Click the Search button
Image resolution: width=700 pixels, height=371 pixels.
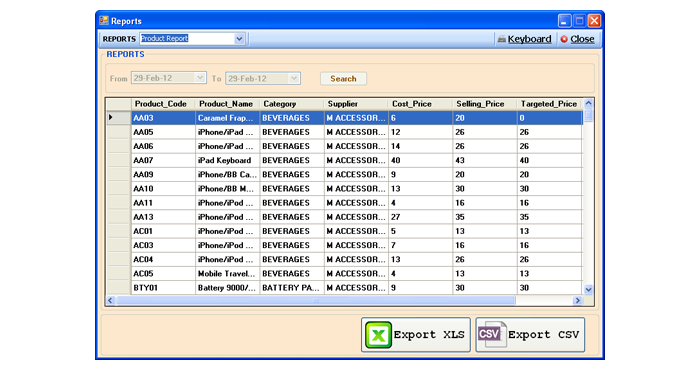pyautogui.click(x=343, y=79)
